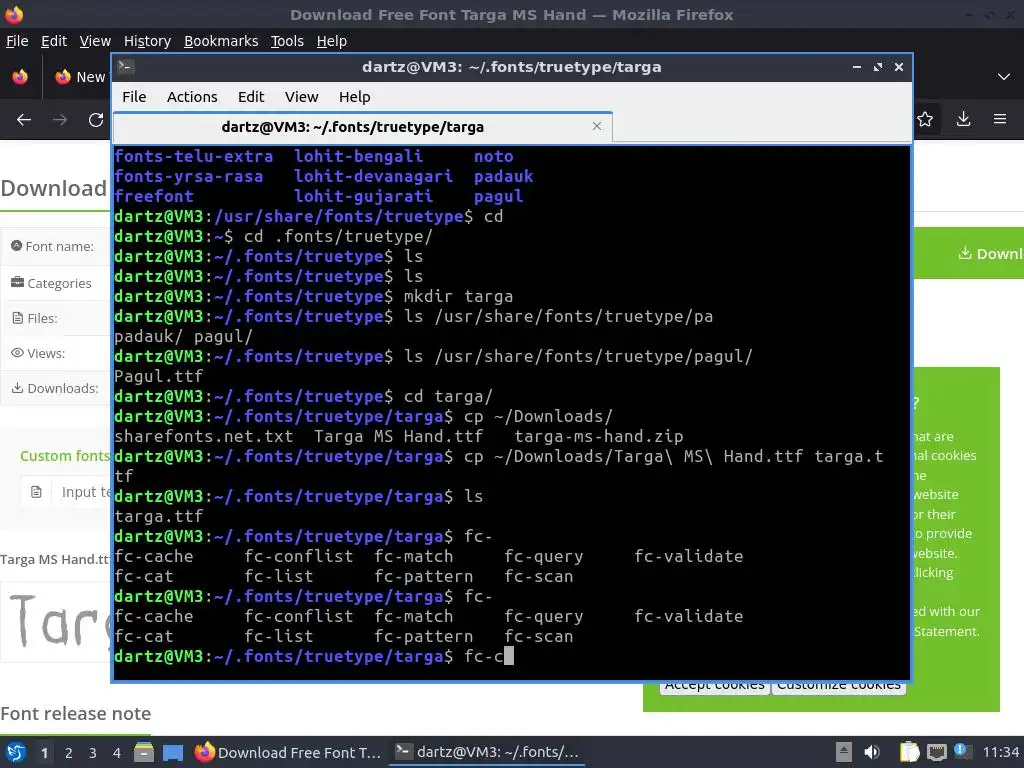Viewport: 1024px width, 768px height.
Task: Click clipboard tray icon
Action: (909, 752)
